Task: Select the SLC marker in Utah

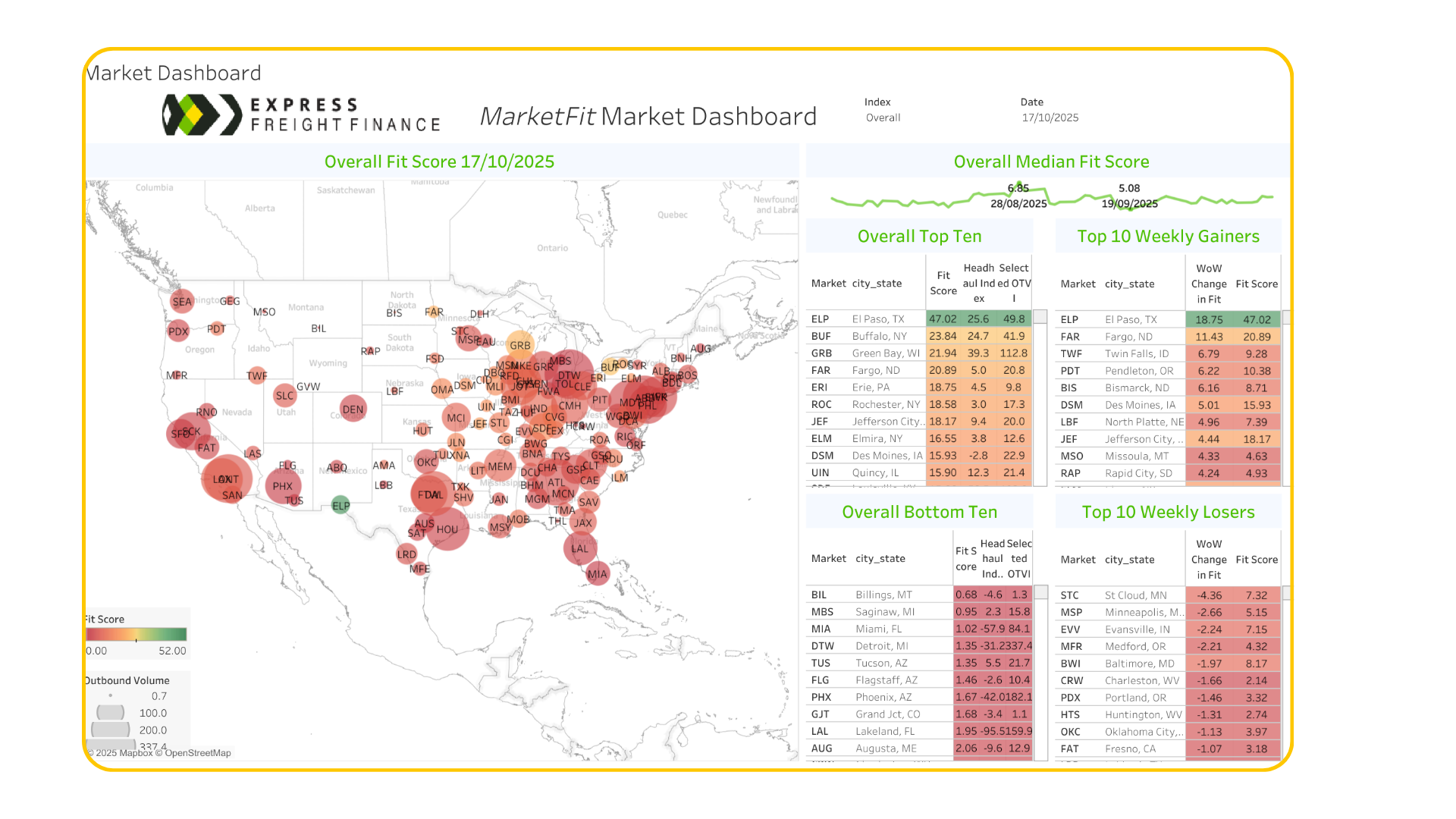Action: (284, 395)
